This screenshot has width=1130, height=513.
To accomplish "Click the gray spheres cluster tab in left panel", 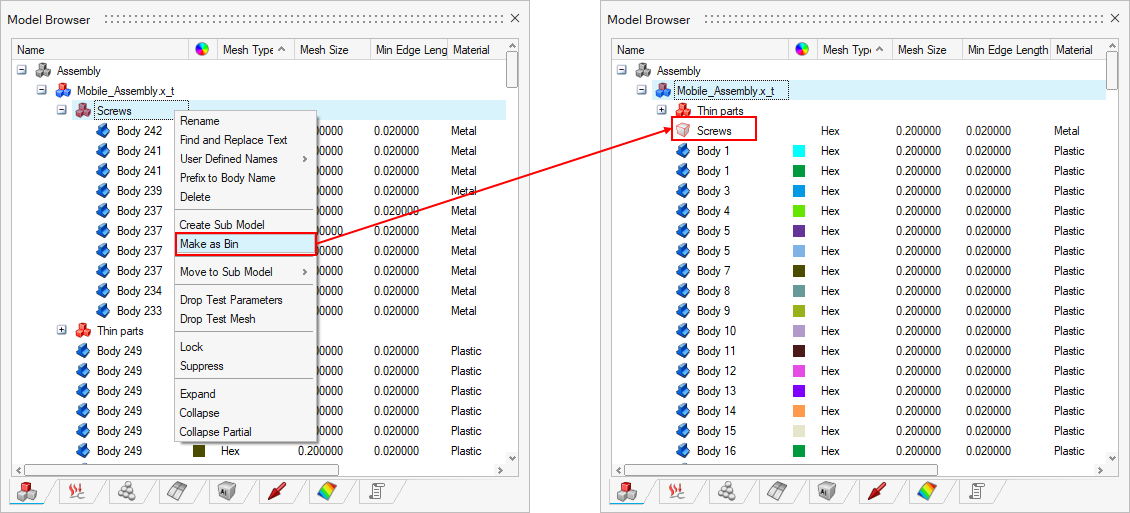I will pyautogui.click(x=127, y=491).
